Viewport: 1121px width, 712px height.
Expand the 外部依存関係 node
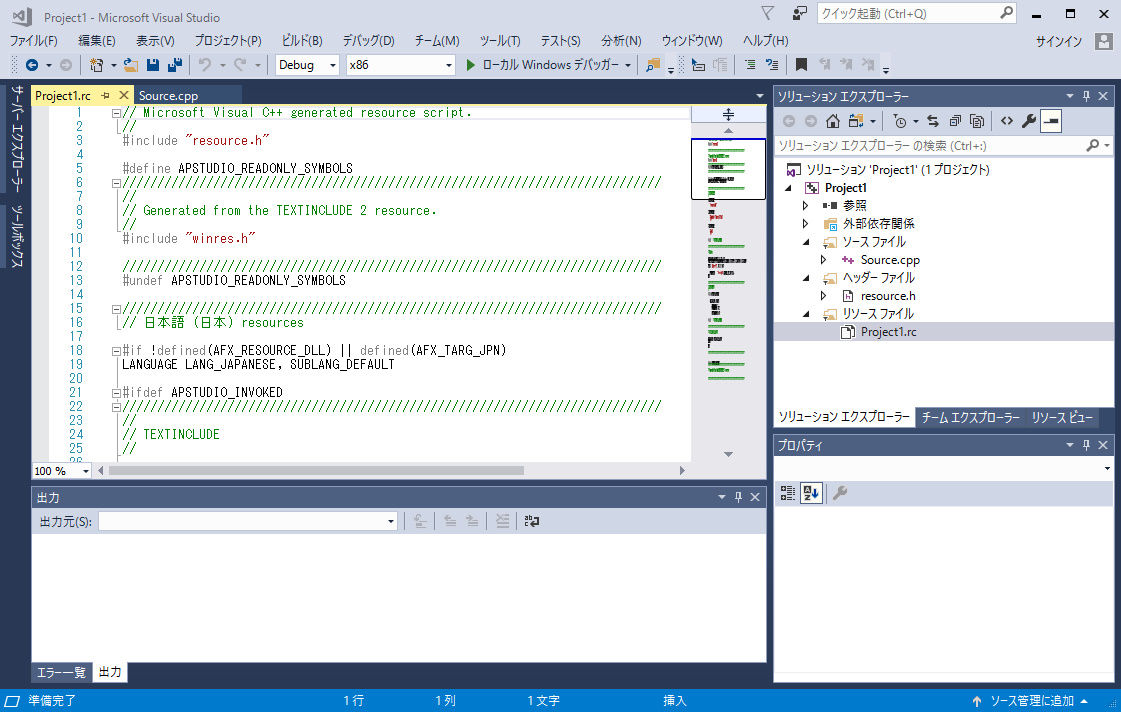click(x=806, y=224)
